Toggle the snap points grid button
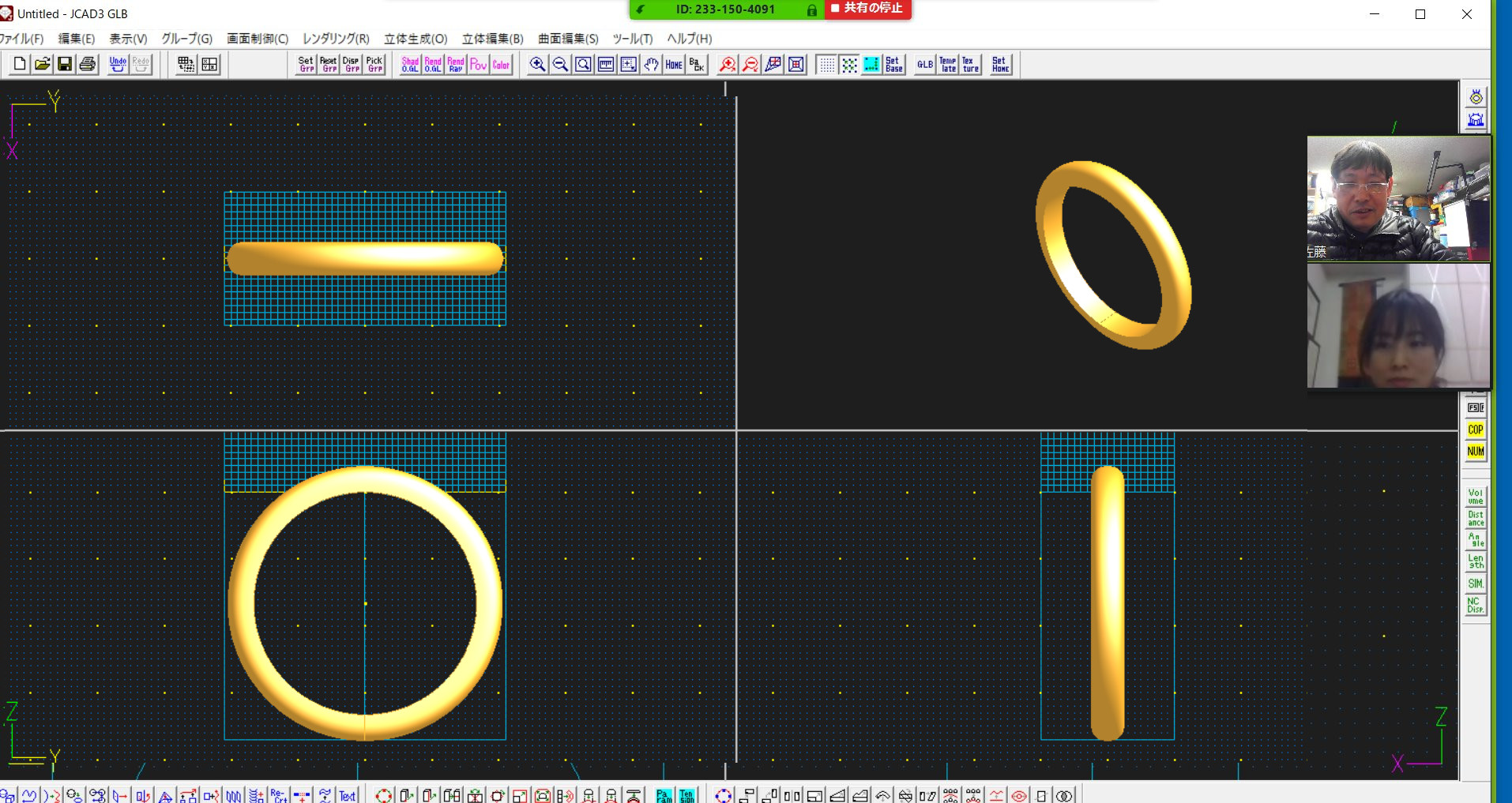This screenshot has height=803, width=1512. pos(849,65)
